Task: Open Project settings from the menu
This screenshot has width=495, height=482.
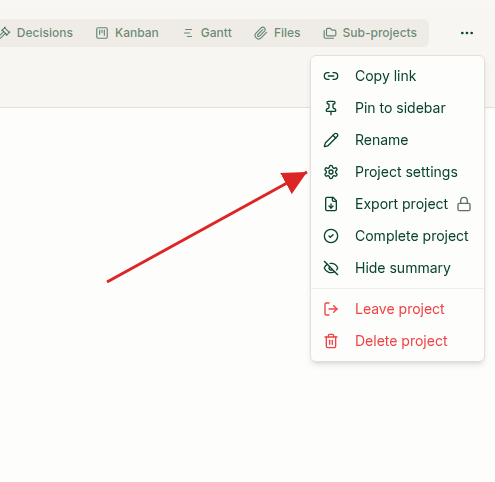Action: coord(397,172)
